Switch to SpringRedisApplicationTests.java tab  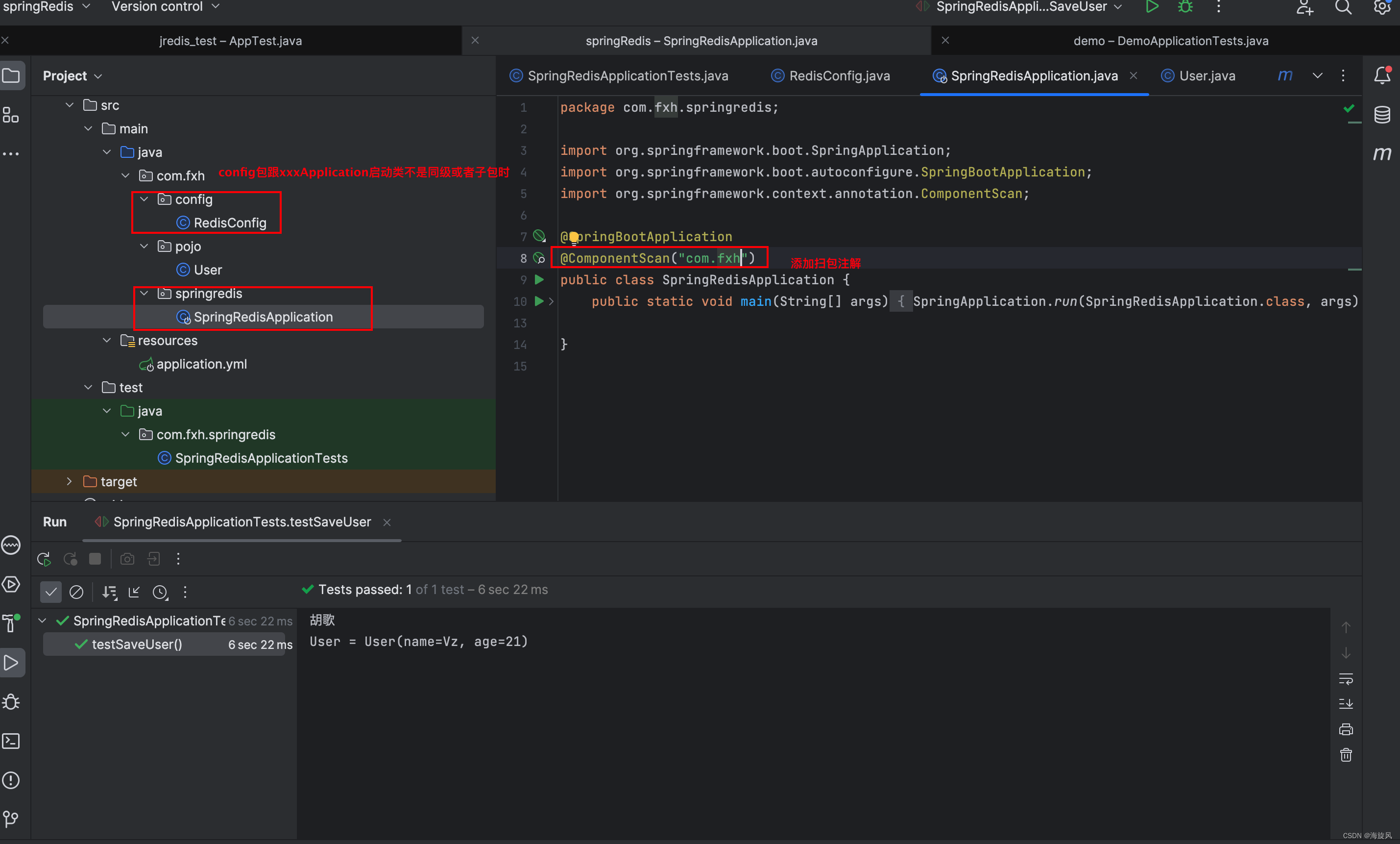(619, 75)
